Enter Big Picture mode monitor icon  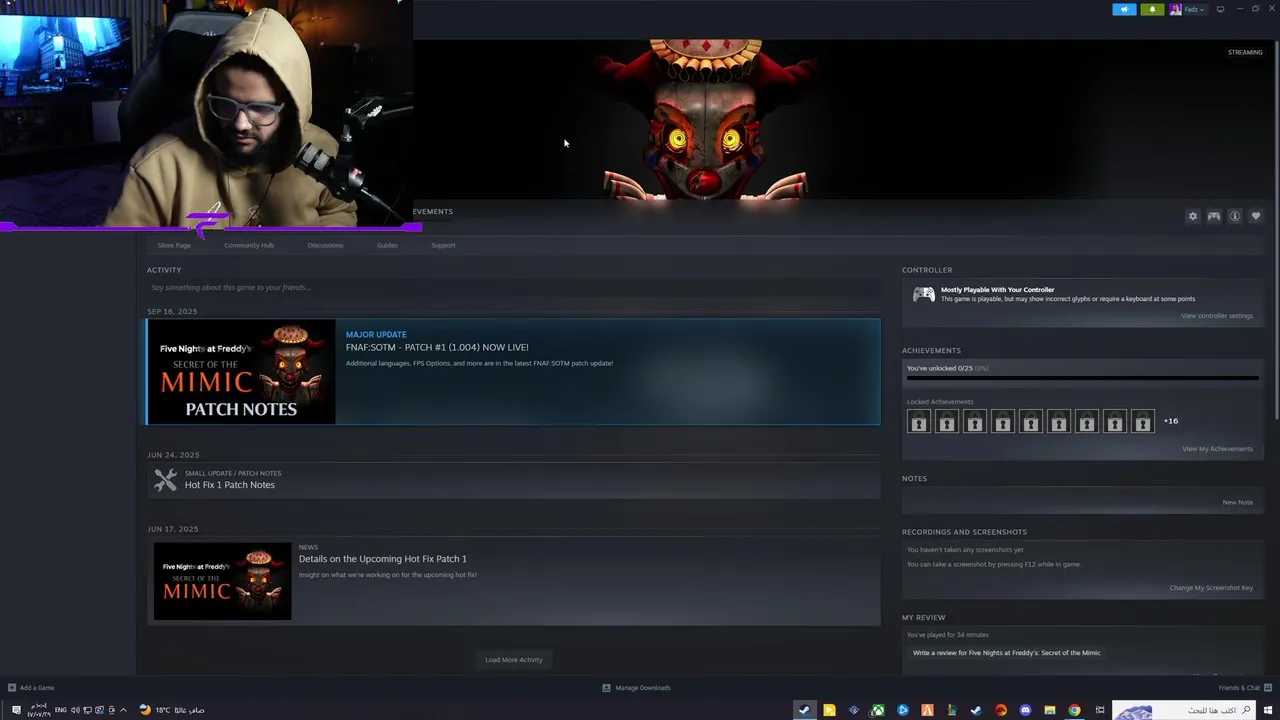coord(1220,9)
